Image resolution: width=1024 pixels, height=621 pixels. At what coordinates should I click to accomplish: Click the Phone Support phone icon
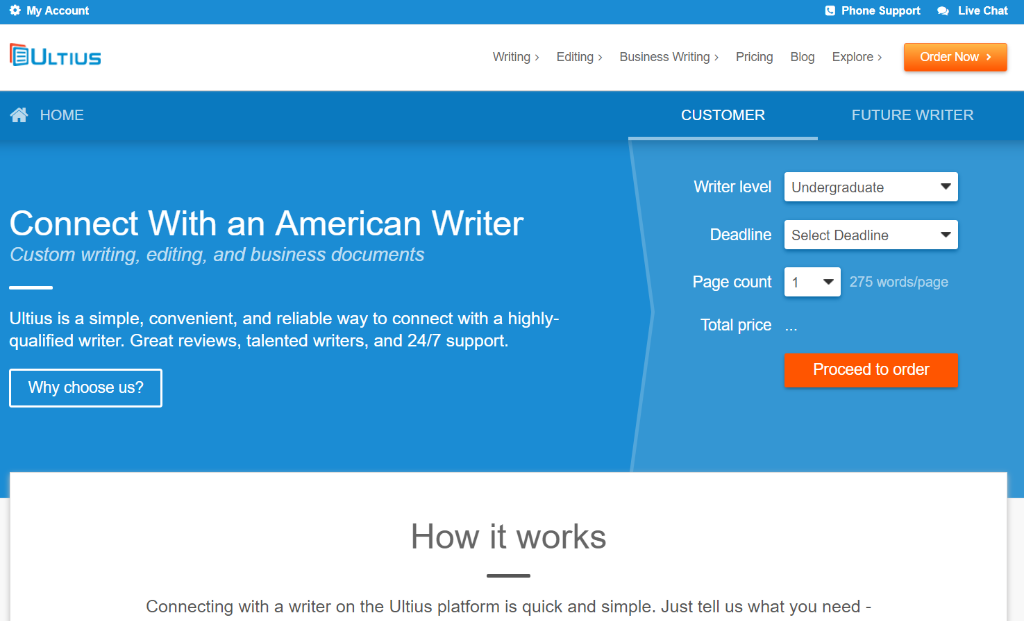point(830,11)
